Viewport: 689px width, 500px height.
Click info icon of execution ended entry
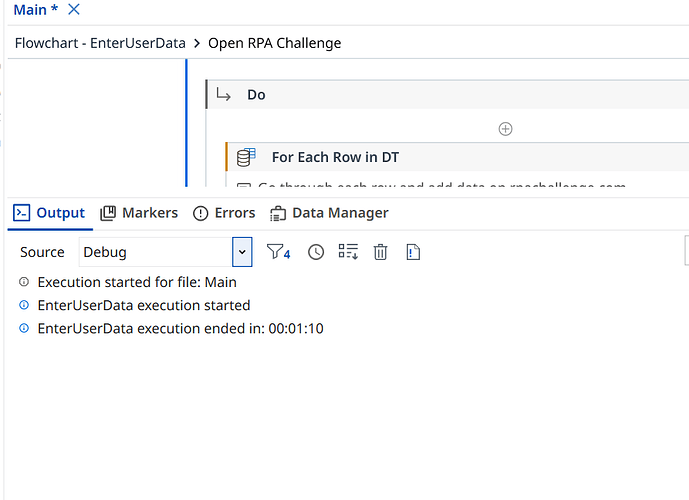(24, 328)
